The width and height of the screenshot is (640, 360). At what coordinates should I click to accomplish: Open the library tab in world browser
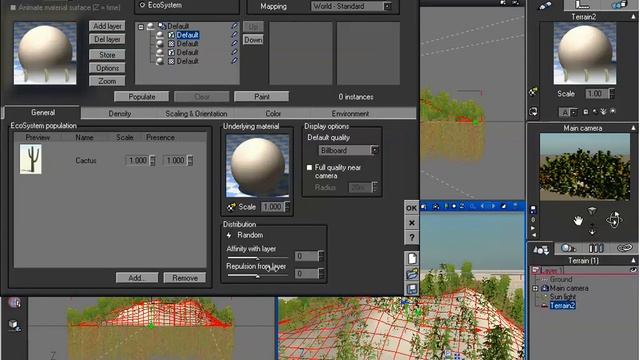click(596, 248)
